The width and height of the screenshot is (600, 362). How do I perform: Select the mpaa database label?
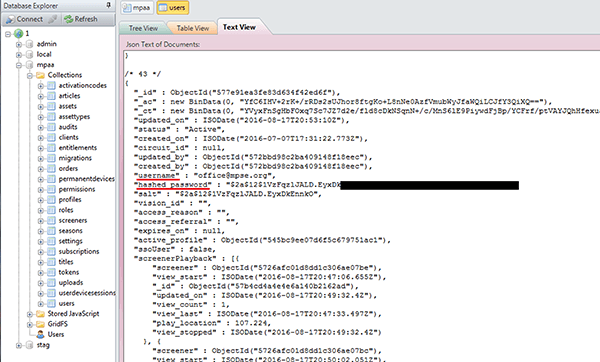coord(45,65)
